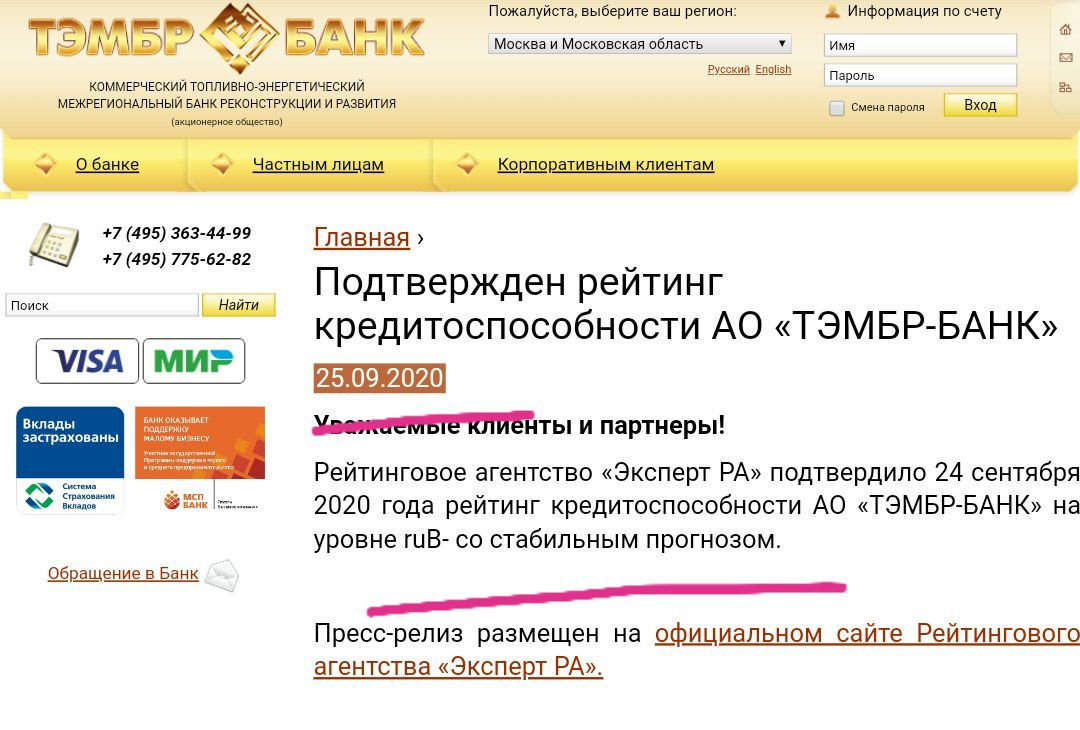
Task: Open the envelope mail icon in the right sidebar
Action: [1066, 58]
